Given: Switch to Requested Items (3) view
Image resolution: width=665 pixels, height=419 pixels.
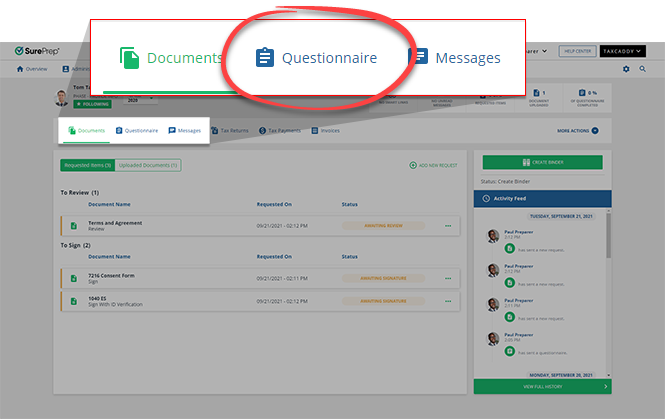Looking at the screenshot, I should tap(87, 165).
